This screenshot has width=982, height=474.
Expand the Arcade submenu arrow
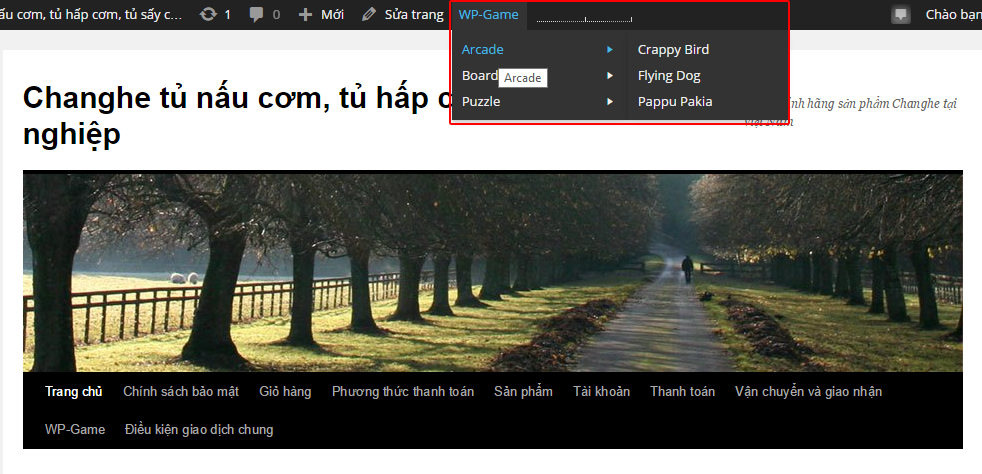609,49
